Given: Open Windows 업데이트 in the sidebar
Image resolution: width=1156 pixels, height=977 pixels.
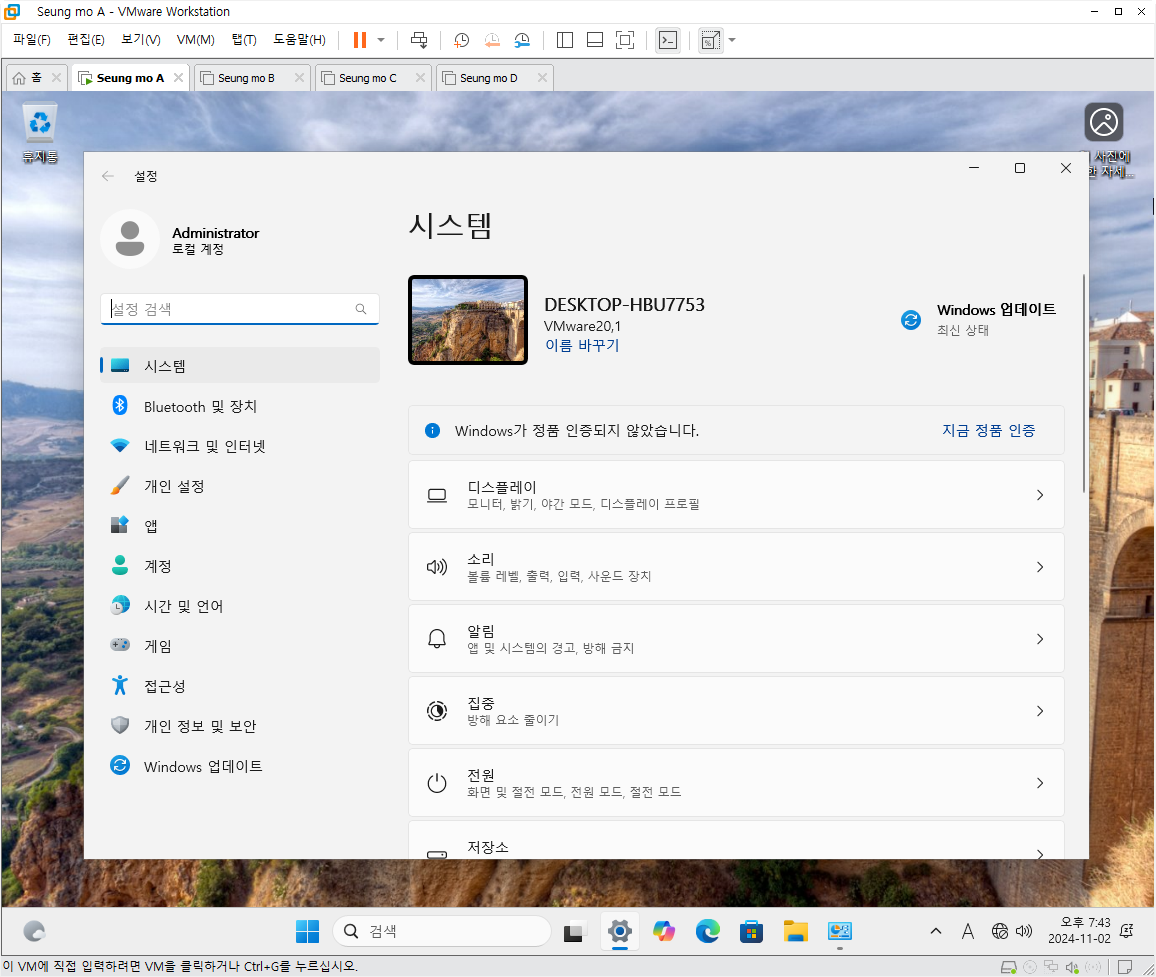Looking at the screenshot, I should pyautogui.click(x=240, y=766).
